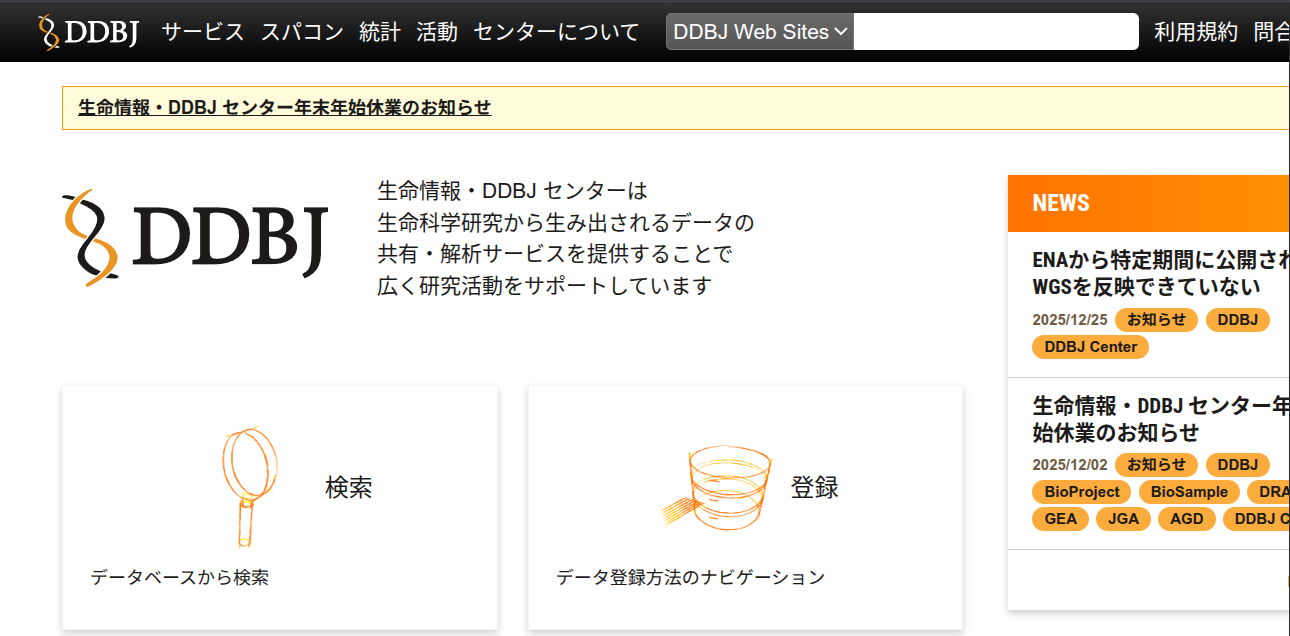Click the header search input field

tap(995, 32)
